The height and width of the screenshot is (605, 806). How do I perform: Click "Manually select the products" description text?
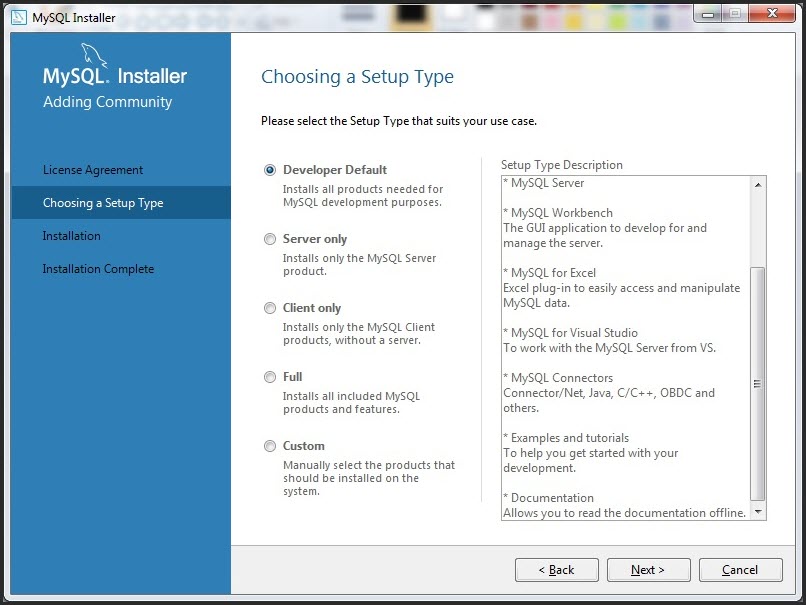click(x=369, y=478)
